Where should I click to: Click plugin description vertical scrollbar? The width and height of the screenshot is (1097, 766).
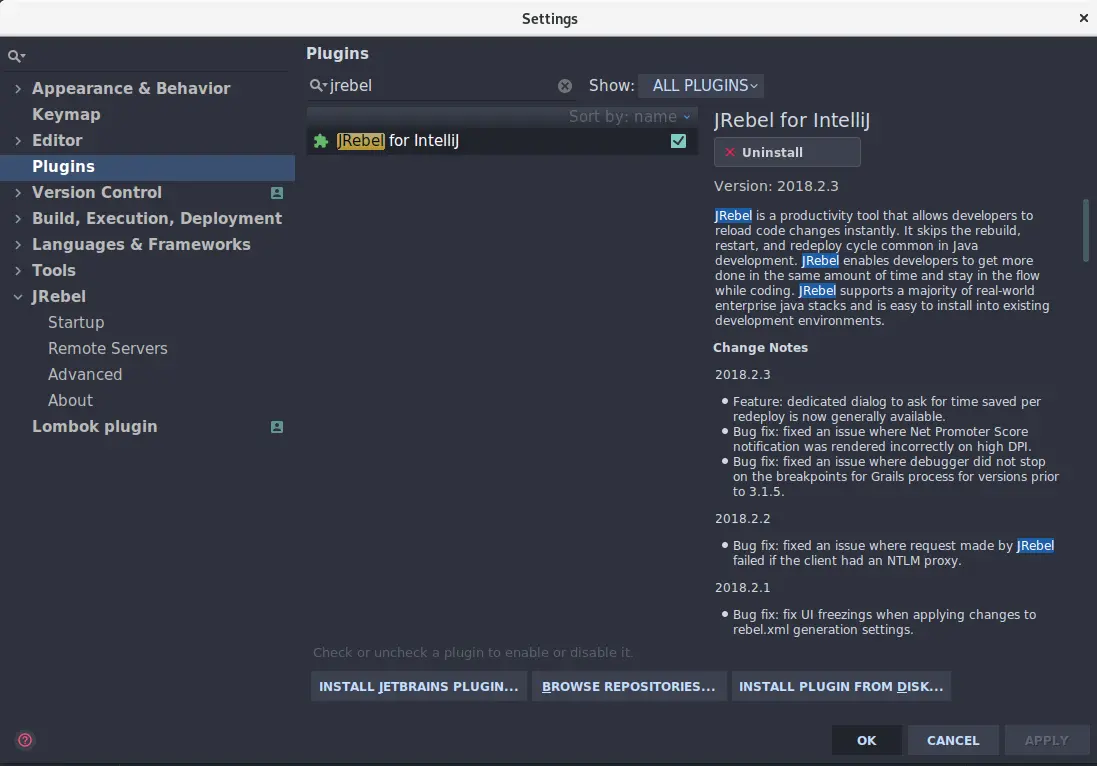pyautogui.click(x=1085, y=231)
